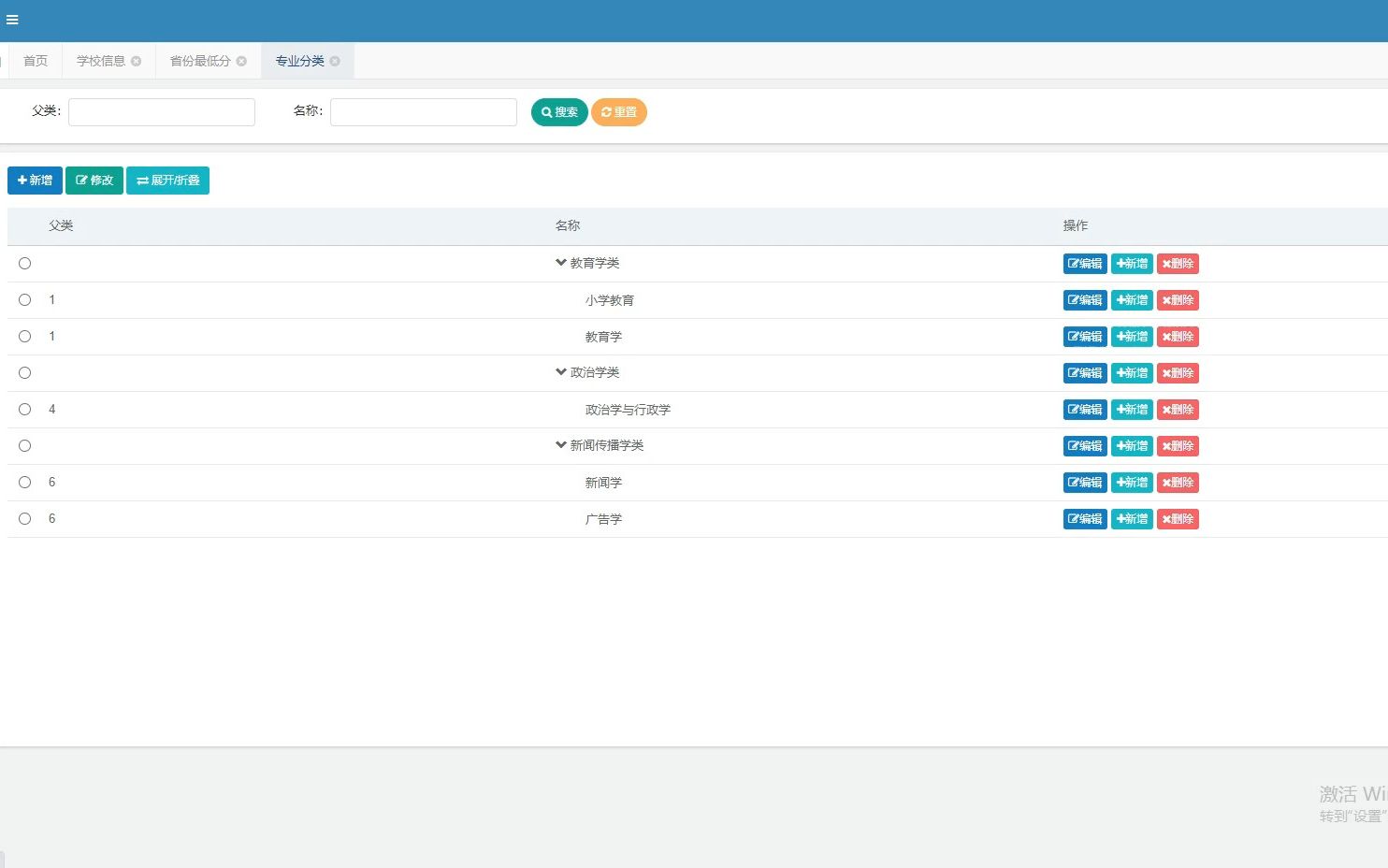Click 编辑 in the 新闻传播学类 row
Viewport: 1388px width, 868px height.
1085,446
